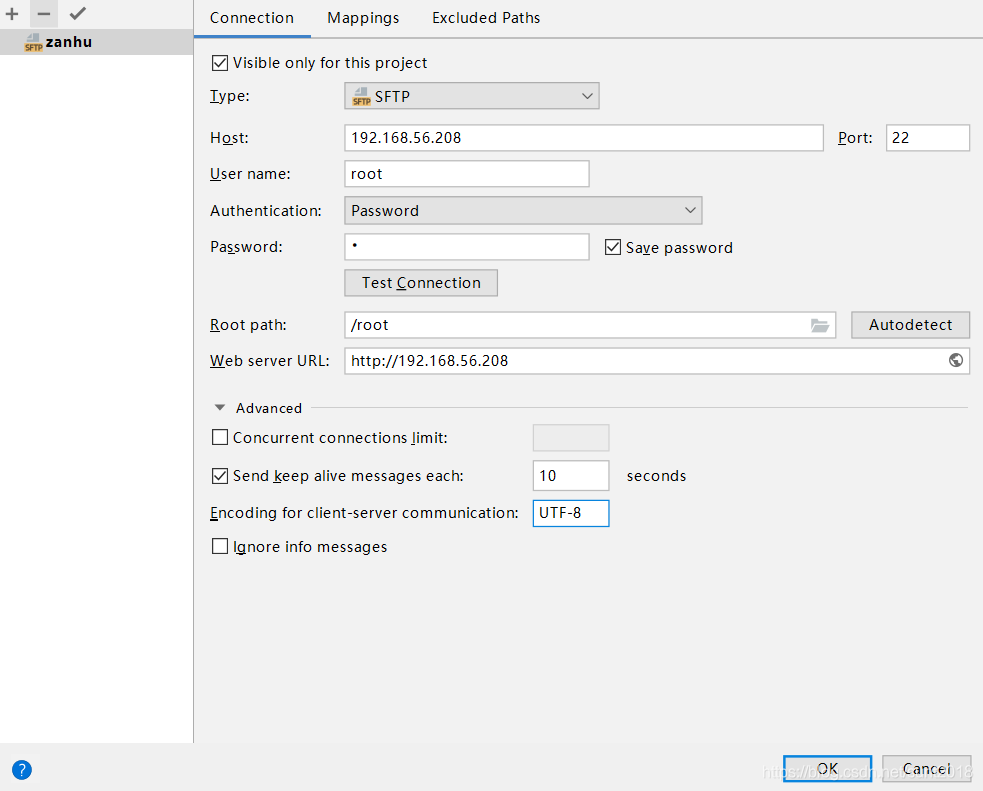
Task: Switch to the Connection tab
Action: coord(251,18)
